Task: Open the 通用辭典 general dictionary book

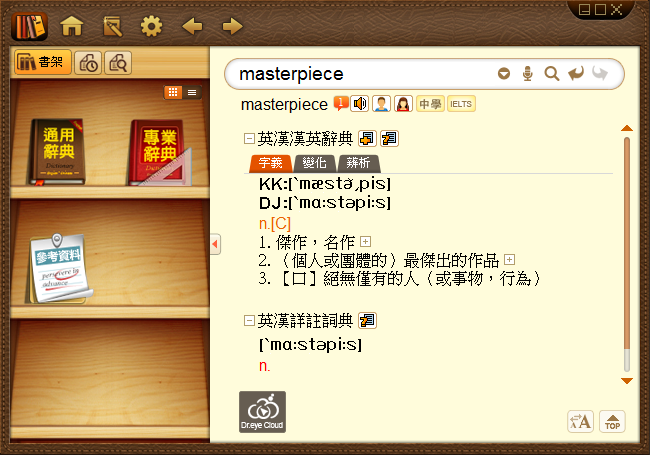Action: pyautogui.click(x=58, y=152)
